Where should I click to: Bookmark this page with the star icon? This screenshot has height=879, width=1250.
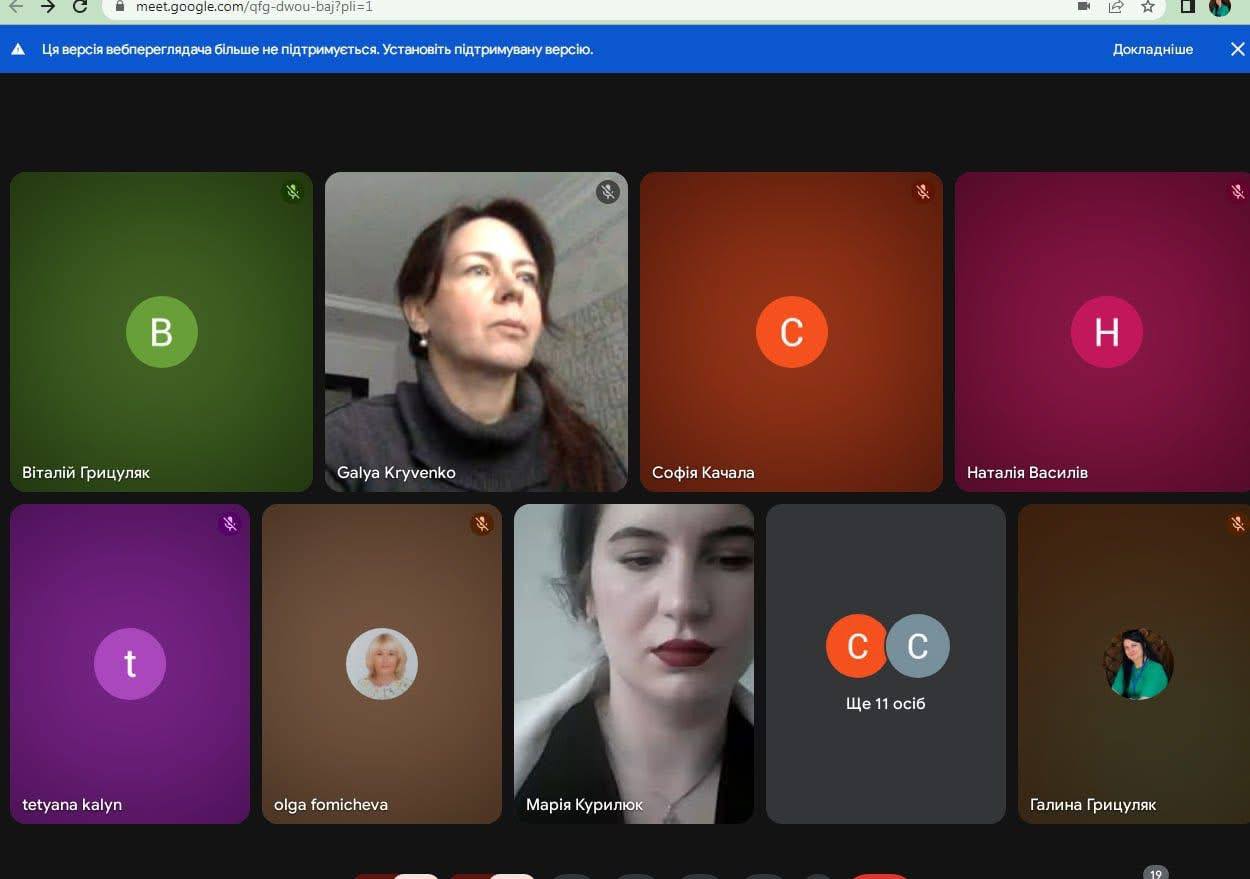click(1148, 7)
